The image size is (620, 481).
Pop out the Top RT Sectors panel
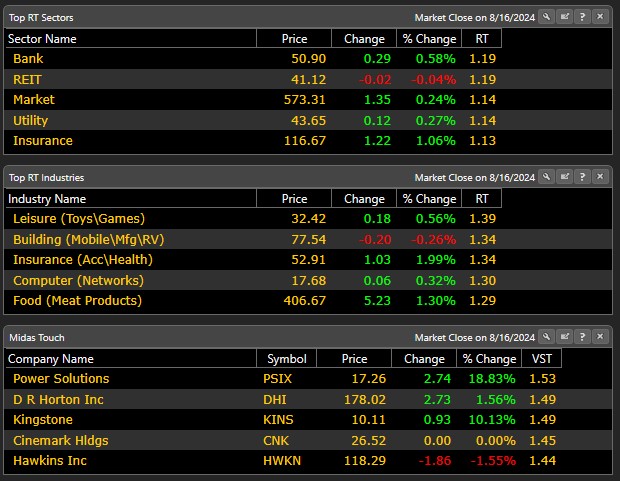(x=564, y=17)
